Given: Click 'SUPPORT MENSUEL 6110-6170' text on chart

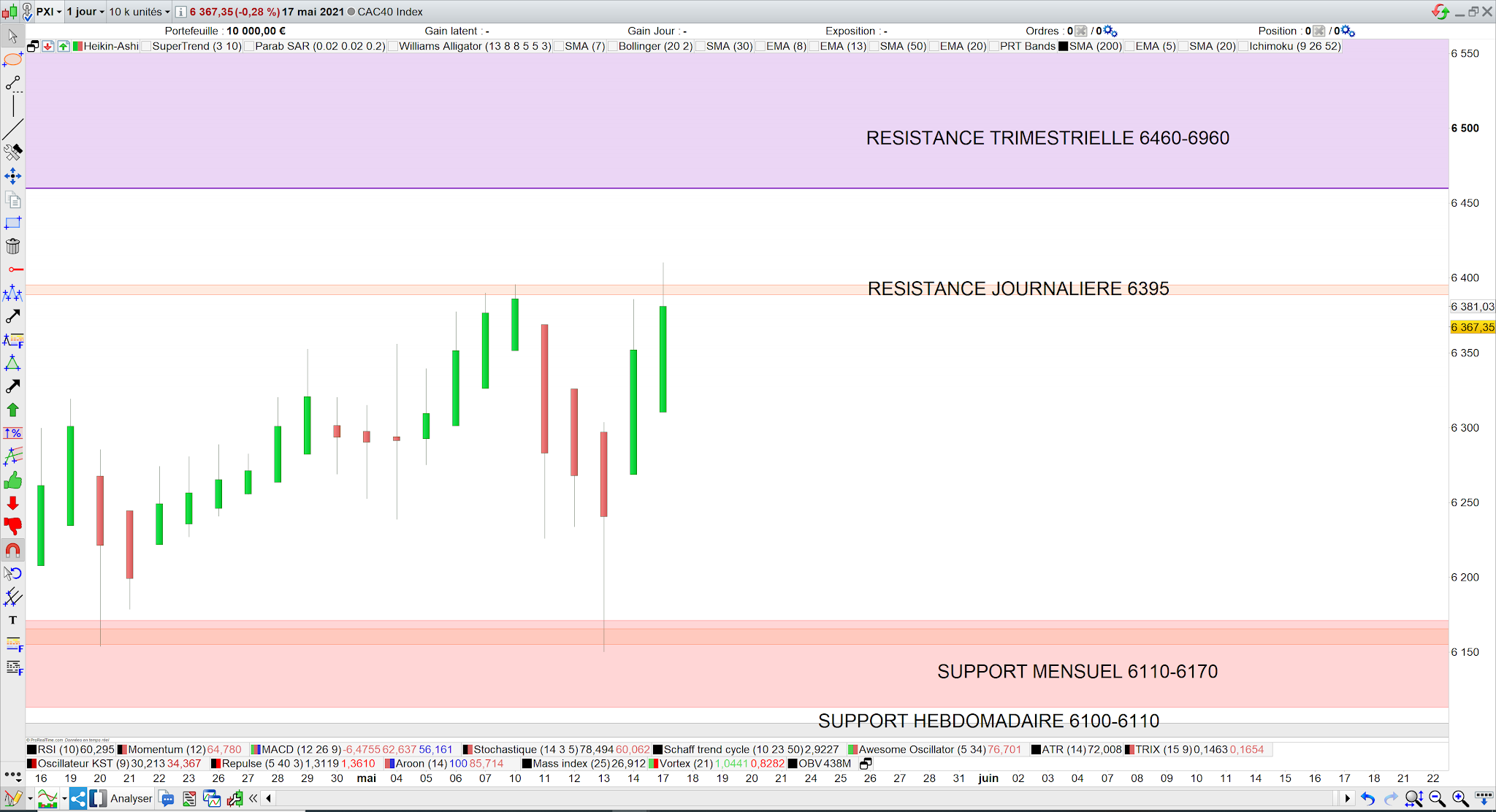Looking at the screenshot, I should point(1077,671).
